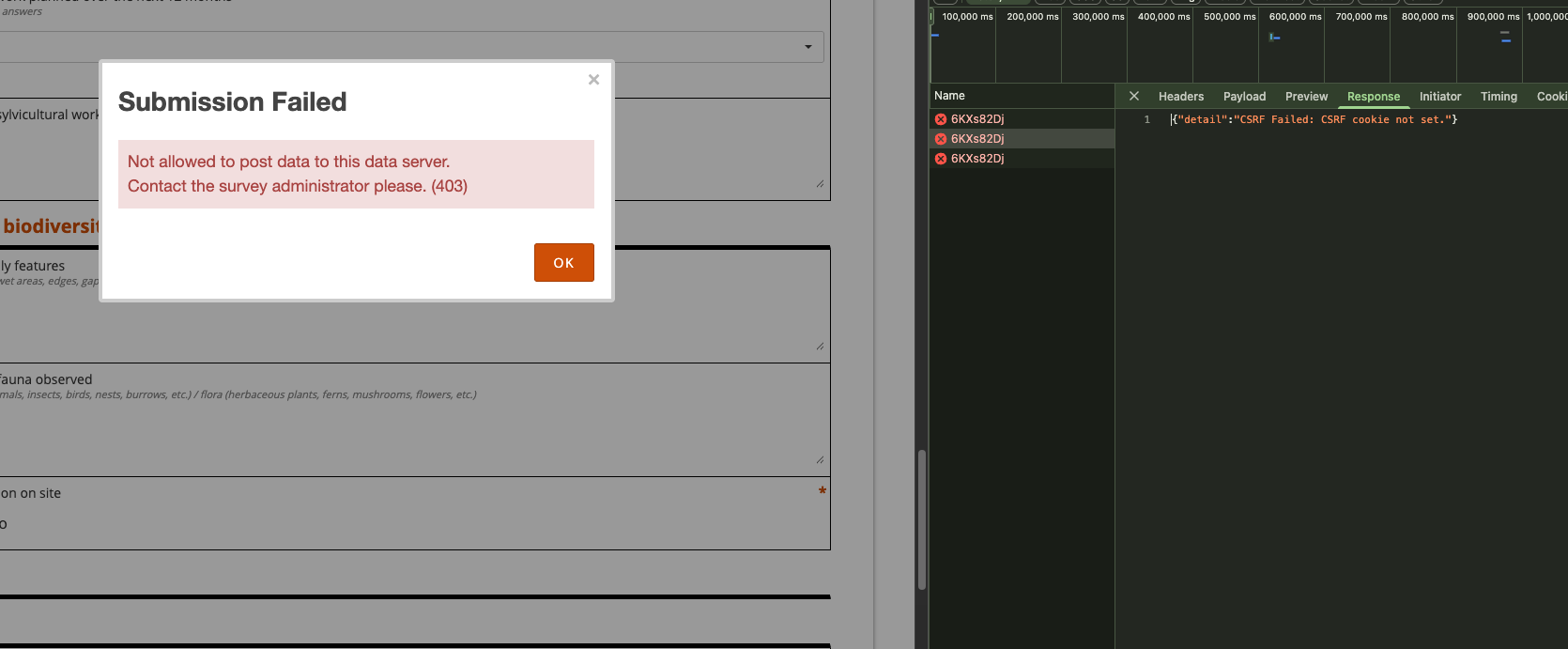
Task: Grab the fauna observed textarea resize handle
Action: tap(820, 459)
